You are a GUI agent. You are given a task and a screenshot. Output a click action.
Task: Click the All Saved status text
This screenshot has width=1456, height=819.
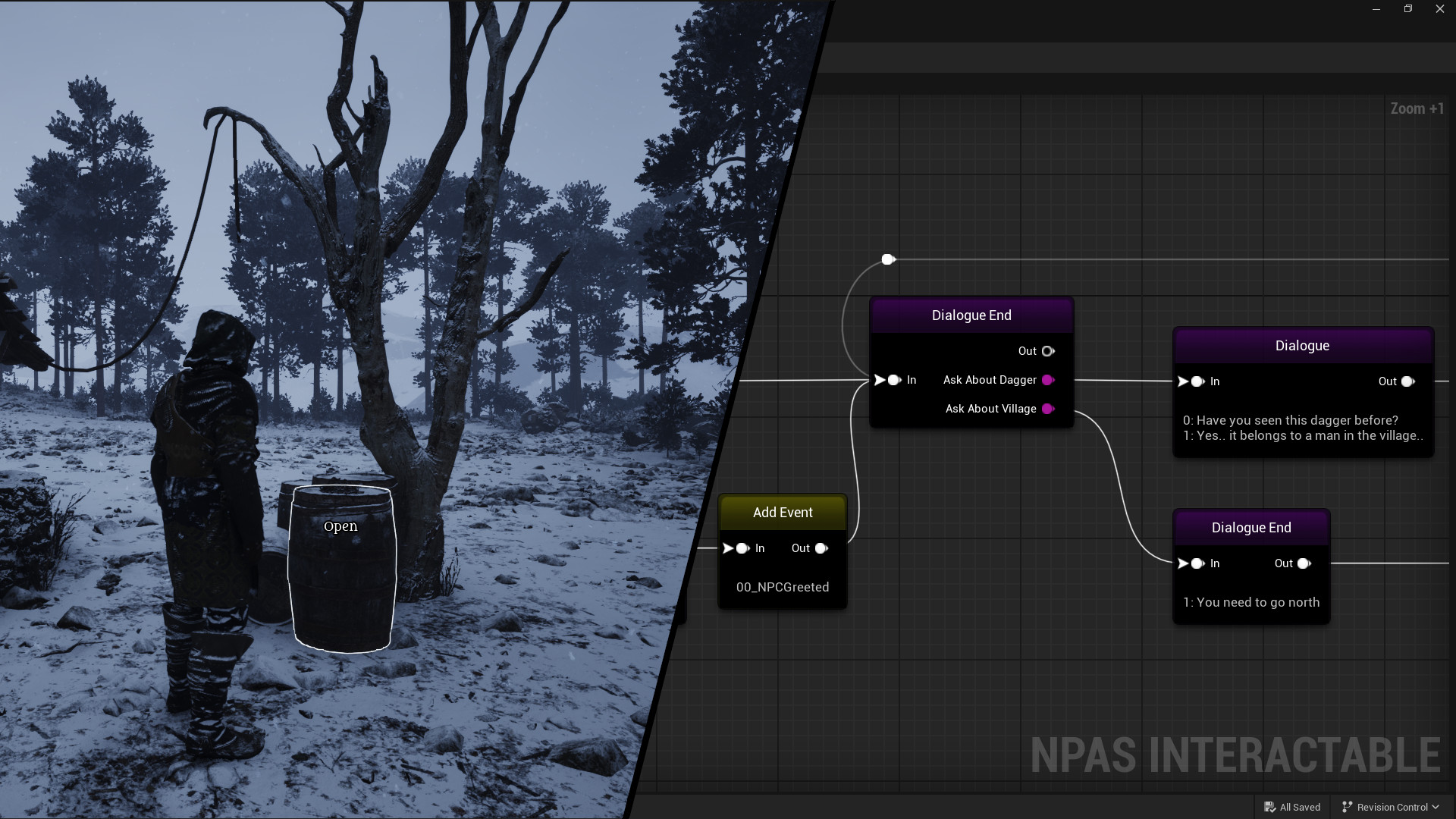coord(1300,807)
